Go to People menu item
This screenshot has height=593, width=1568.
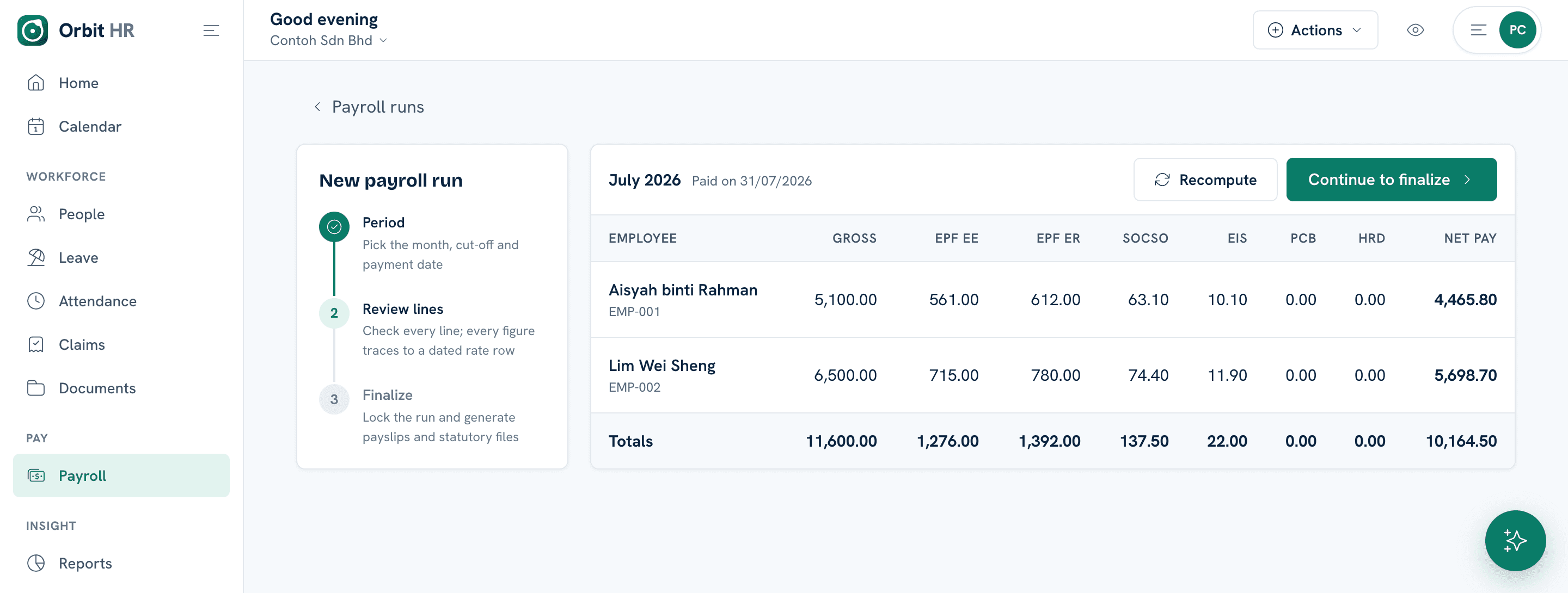coord(121,214)
